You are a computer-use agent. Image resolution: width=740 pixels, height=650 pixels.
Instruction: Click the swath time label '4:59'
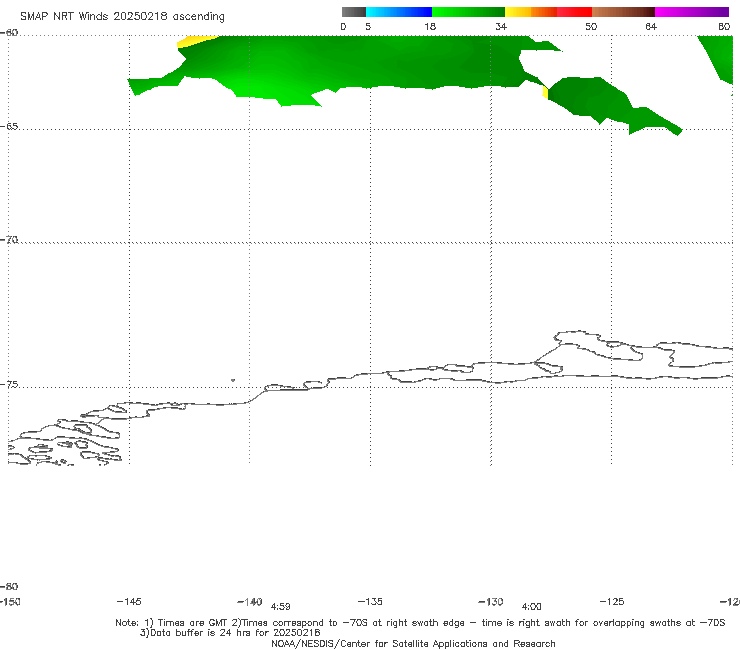point(280,607)
